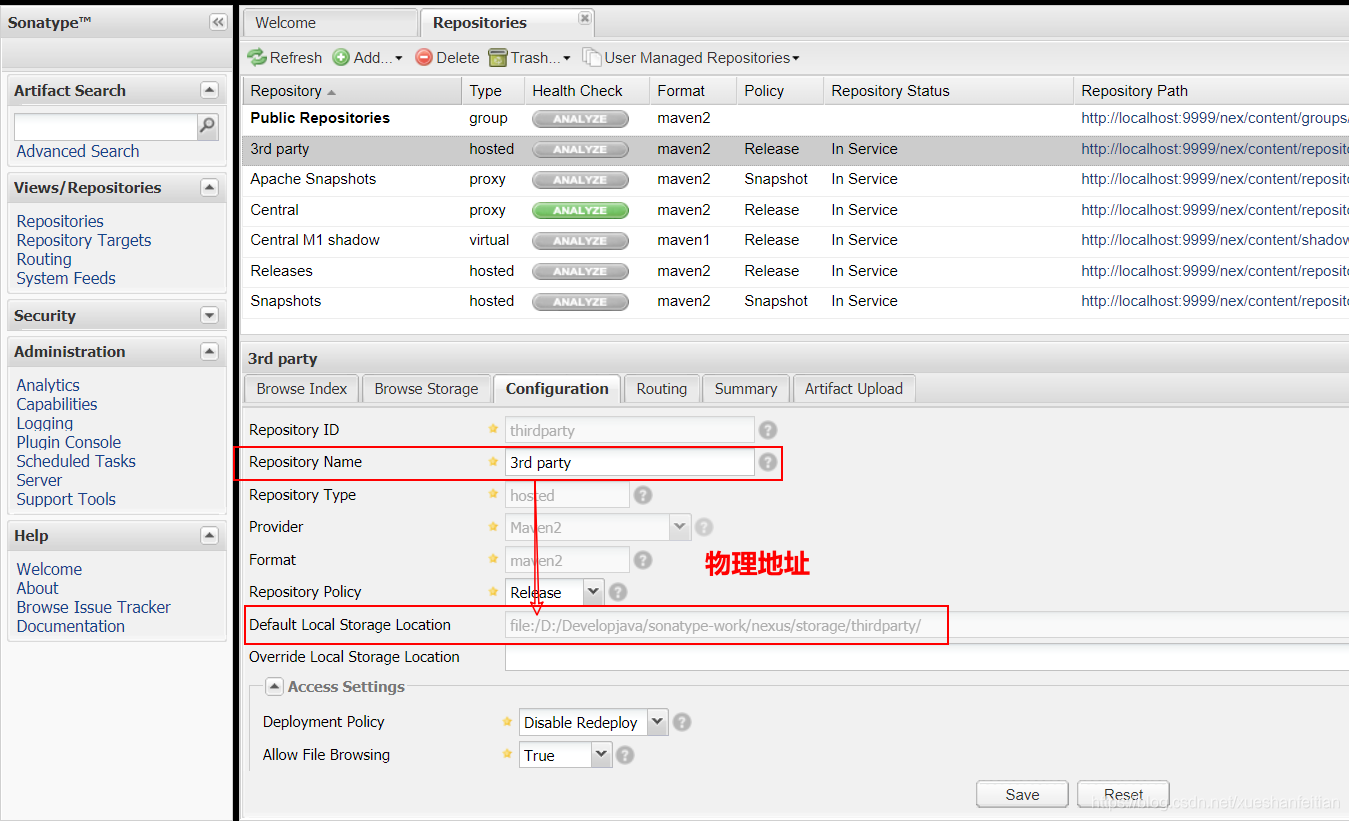Open Advanced Search link
Viewport: 1349px width, 821px height.
pos(78,151)
